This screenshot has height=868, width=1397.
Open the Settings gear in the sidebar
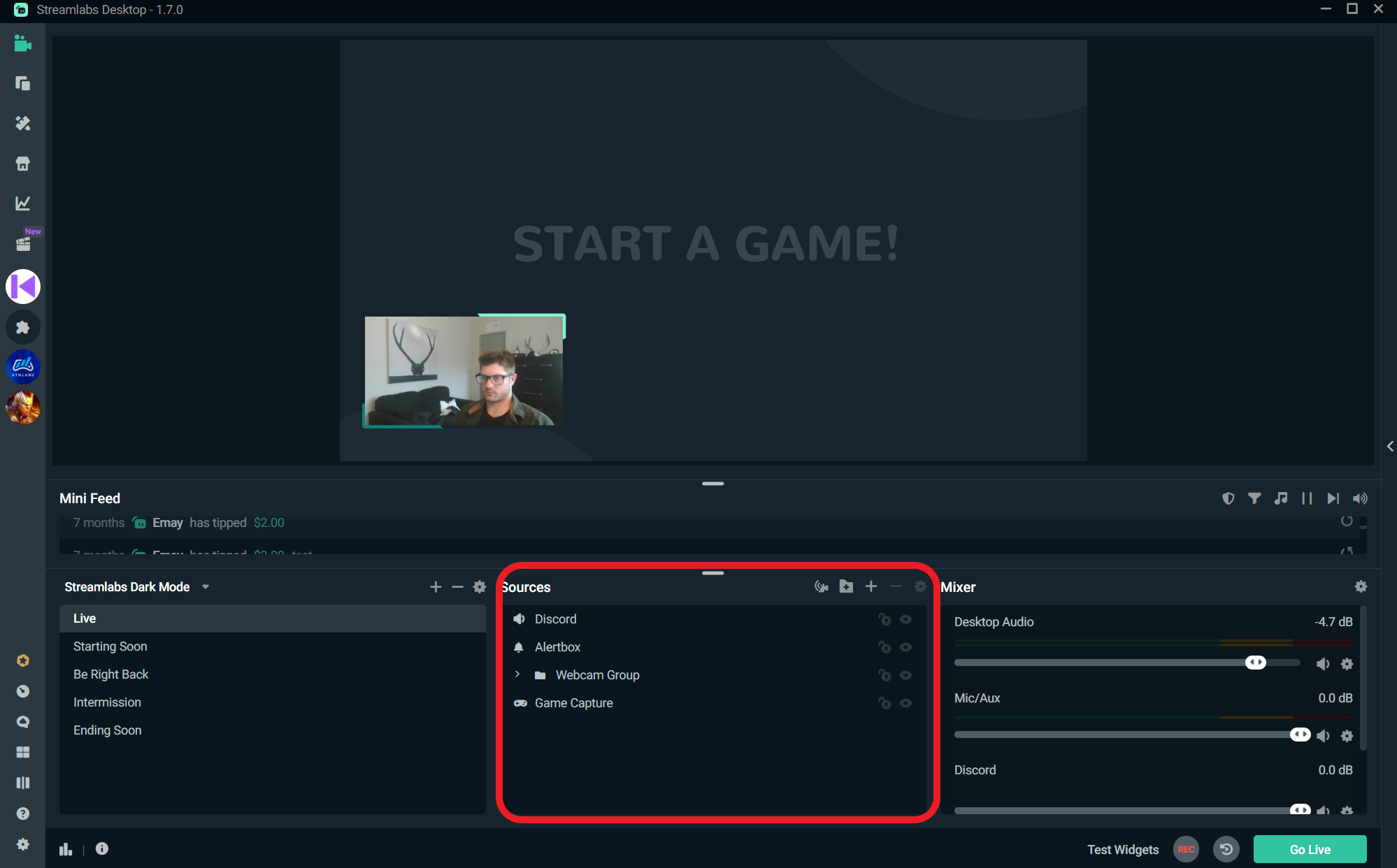pos(22,844)
